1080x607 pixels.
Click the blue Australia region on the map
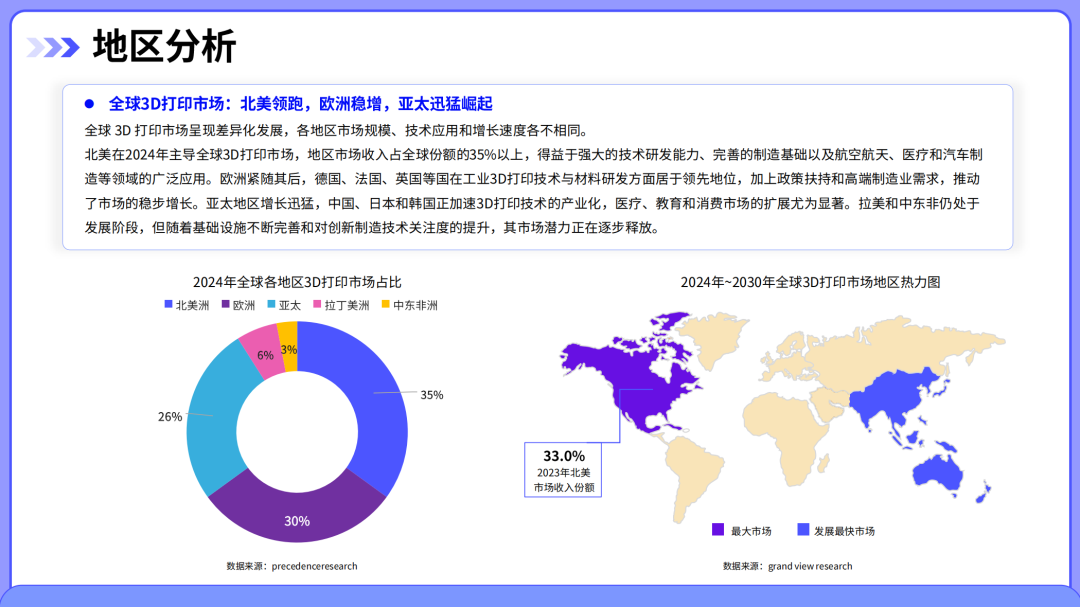point(938,474)
